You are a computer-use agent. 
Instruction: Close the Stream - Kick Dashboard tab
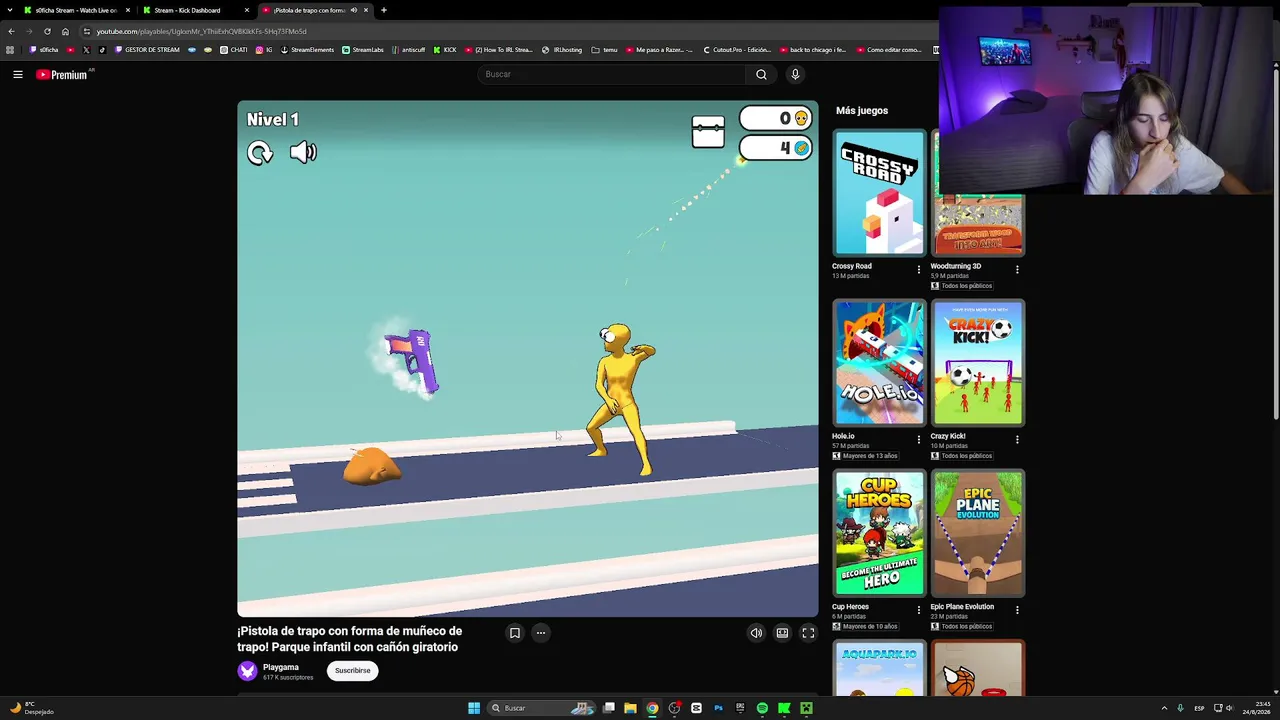pyautogui.click(x=246, y=10)
